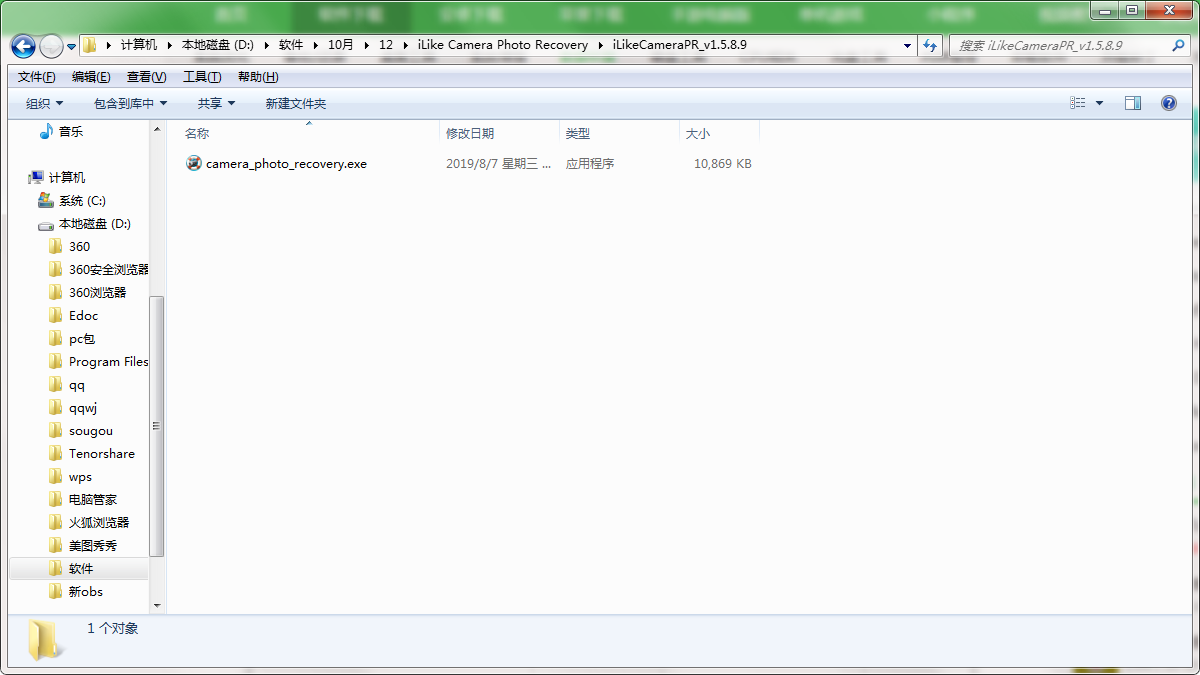The image size is (1200, 675).
Task: Click the Forward navigation arrow button
Action: 51,46
